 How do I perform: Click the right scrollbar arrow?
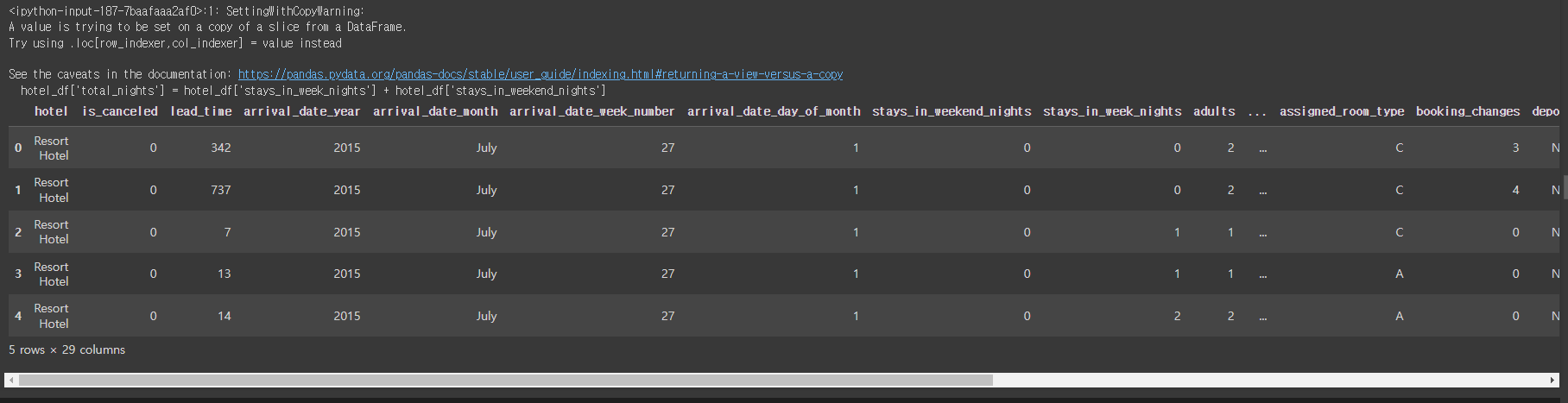[x=1553, y=380]
